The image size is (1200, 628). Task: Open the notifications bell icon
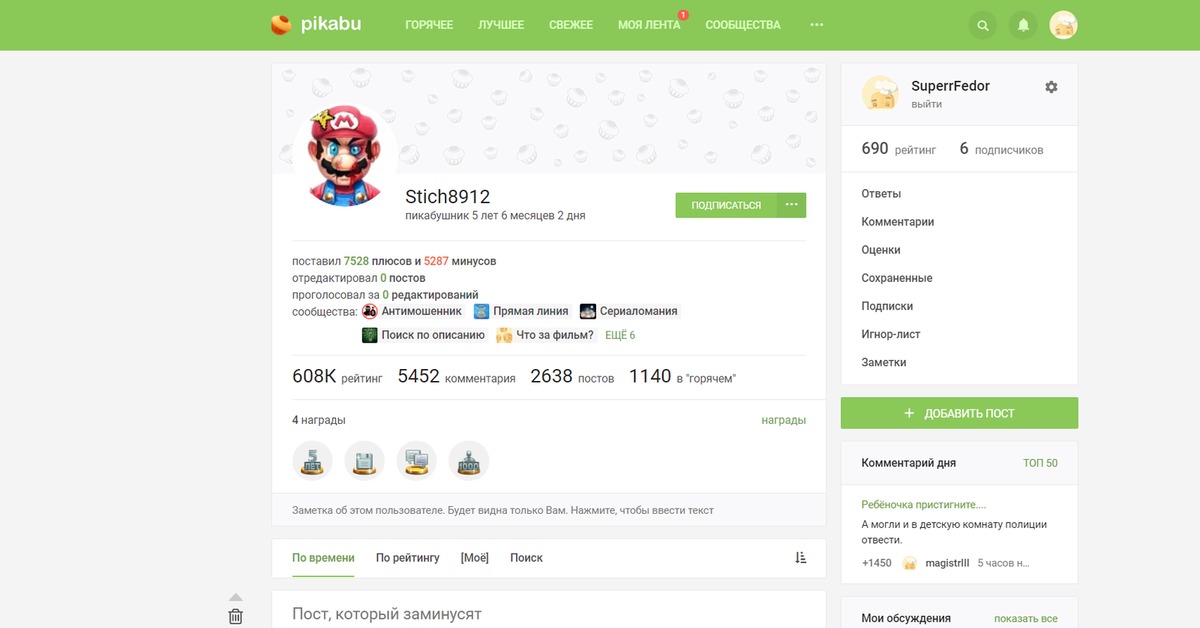(1023, 25)
